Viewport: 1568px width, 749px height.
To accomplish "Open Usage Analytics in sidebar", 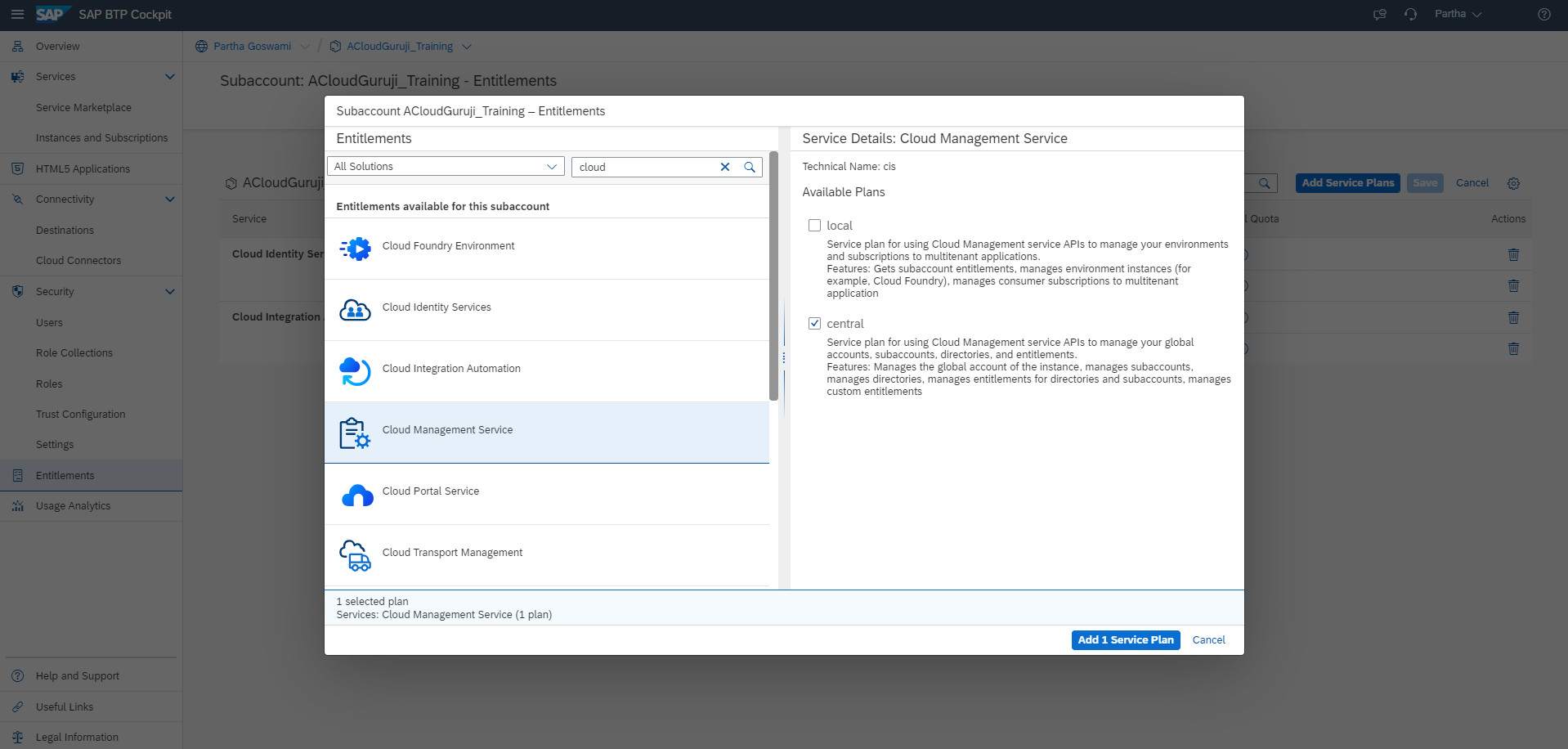I will click(73, 506).
